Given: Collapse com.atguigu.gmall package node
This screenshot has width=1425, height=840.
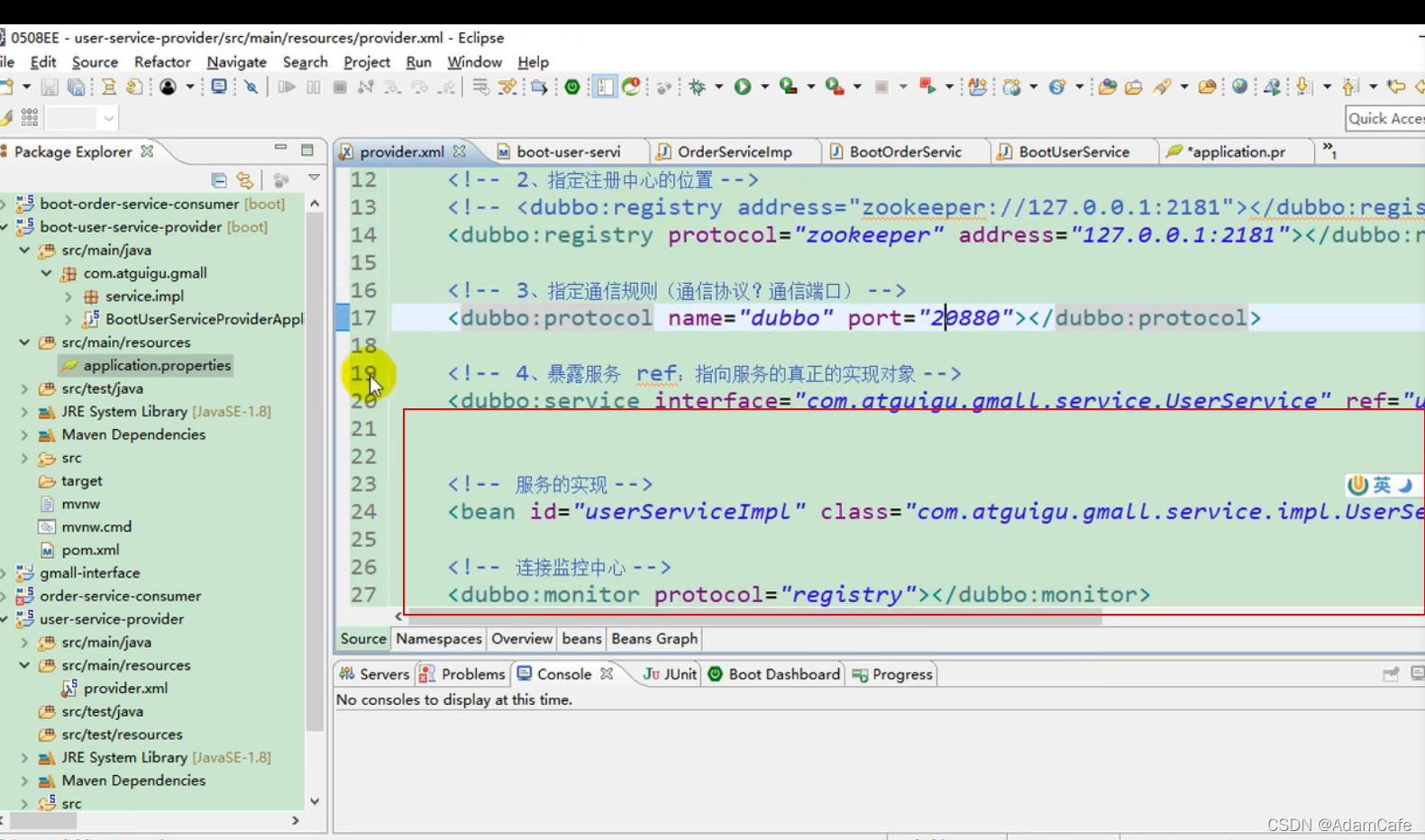Looking at the screenshot, I should coord(46,273).
